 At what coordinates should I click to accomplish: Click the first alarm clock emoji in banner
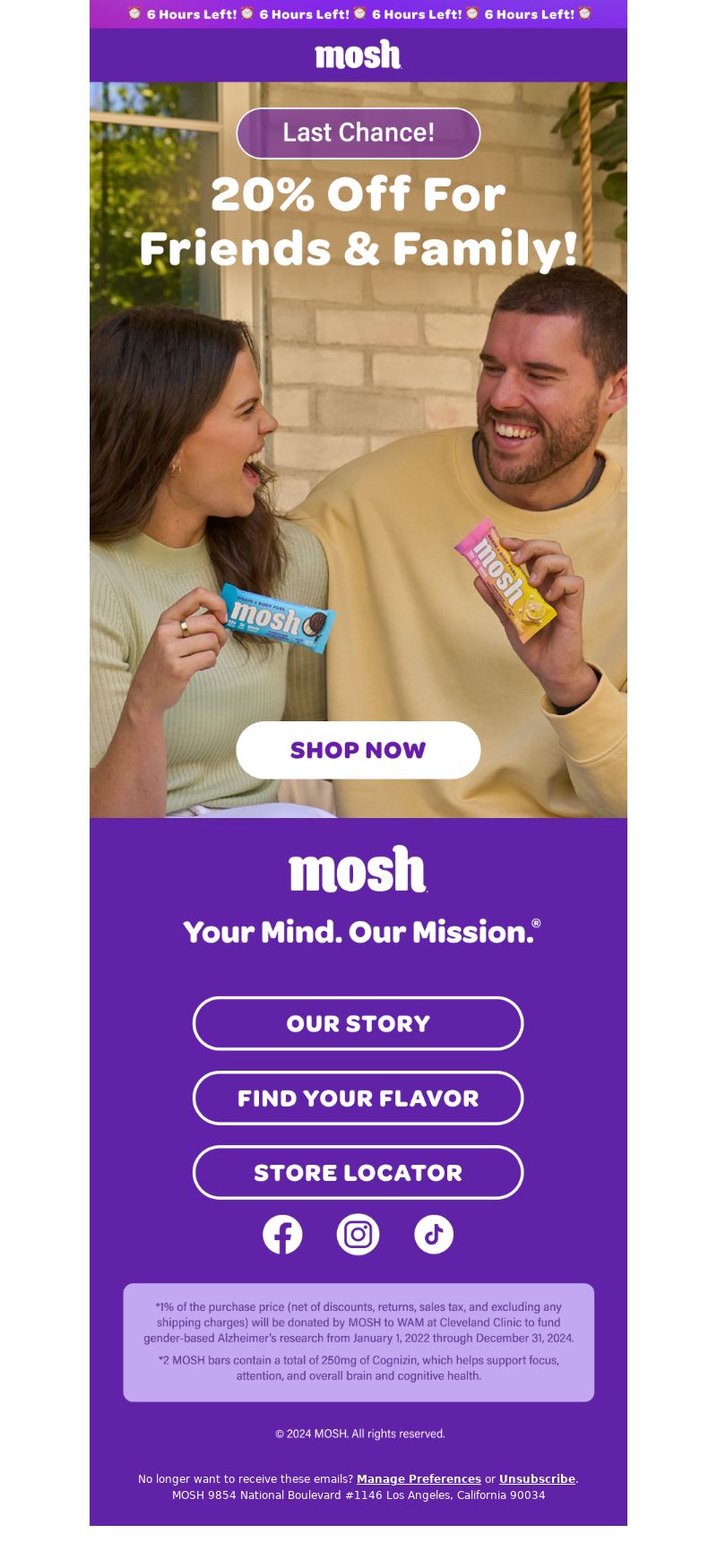(x=134, y=13)
